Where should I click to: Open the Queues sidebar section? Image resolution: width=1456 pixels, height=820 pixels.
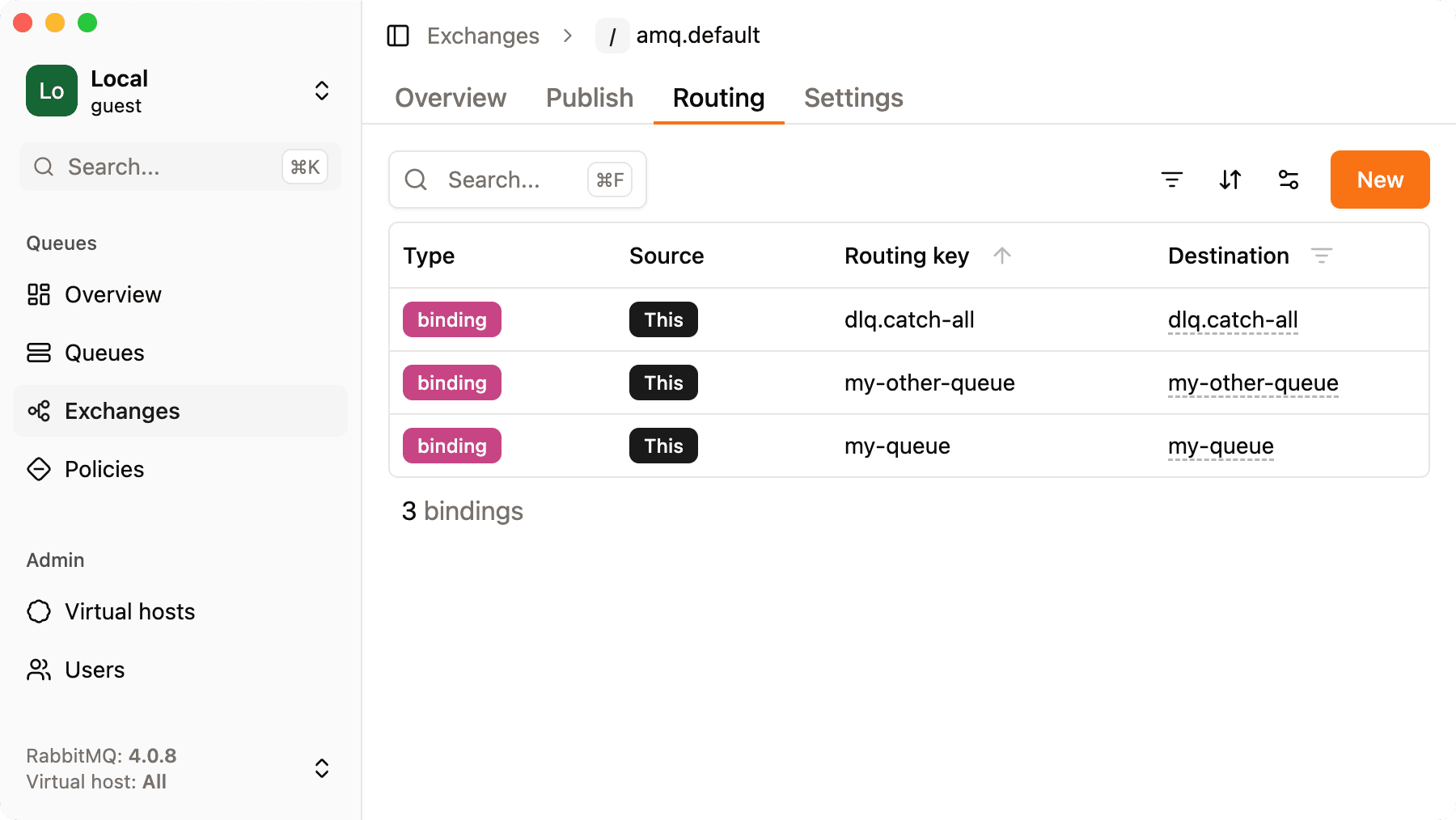click(x=104, y=353)
